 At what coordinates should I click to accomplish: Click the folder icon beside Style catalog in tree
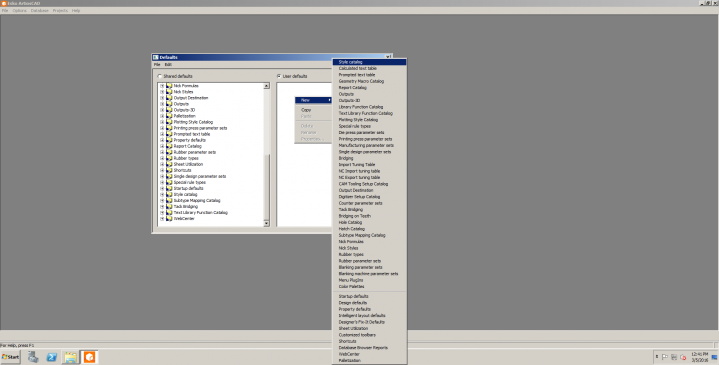pyautogui.click(x=169, y=194)
